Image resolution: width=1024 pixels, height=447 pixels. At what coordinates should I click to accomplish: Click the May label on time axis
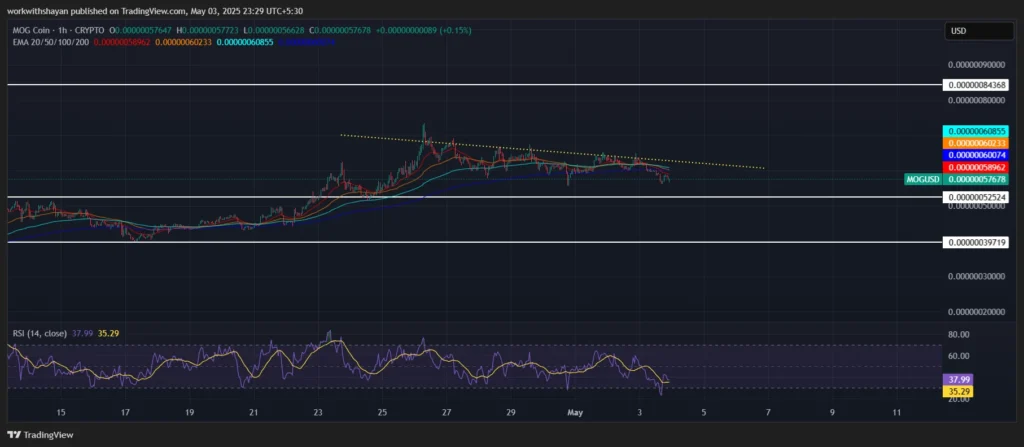[x=575, y=412]
